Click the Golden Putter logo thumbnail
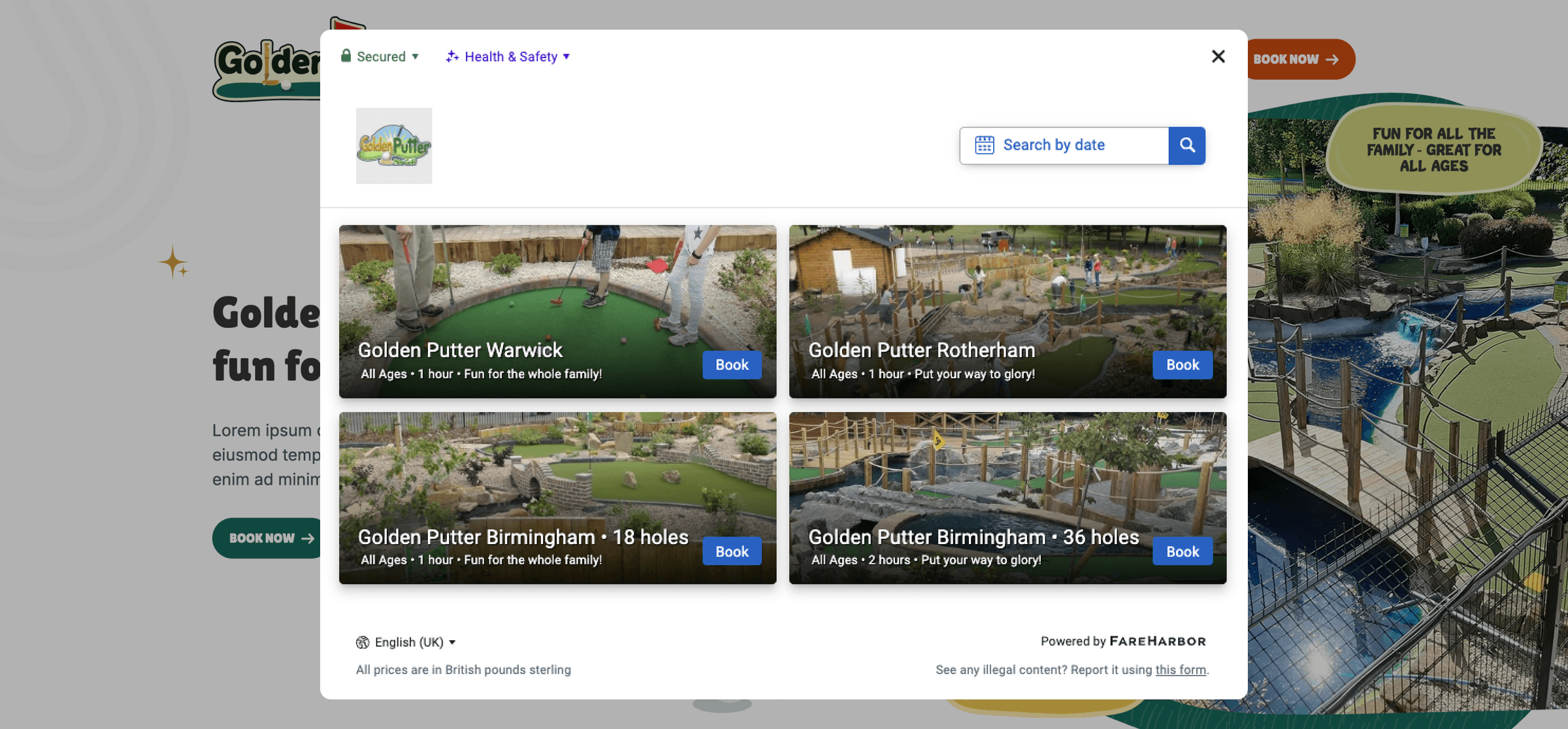Viewport: 1568px width, 729px height. point(394,146)
